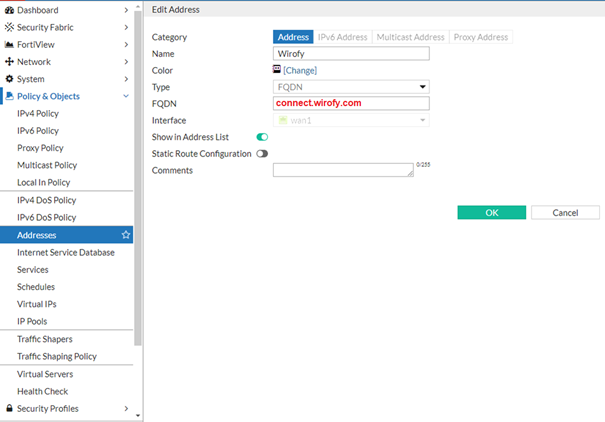Enable Static Route Configuration toggle
605x422 pixels.
[x=263, y=154]
